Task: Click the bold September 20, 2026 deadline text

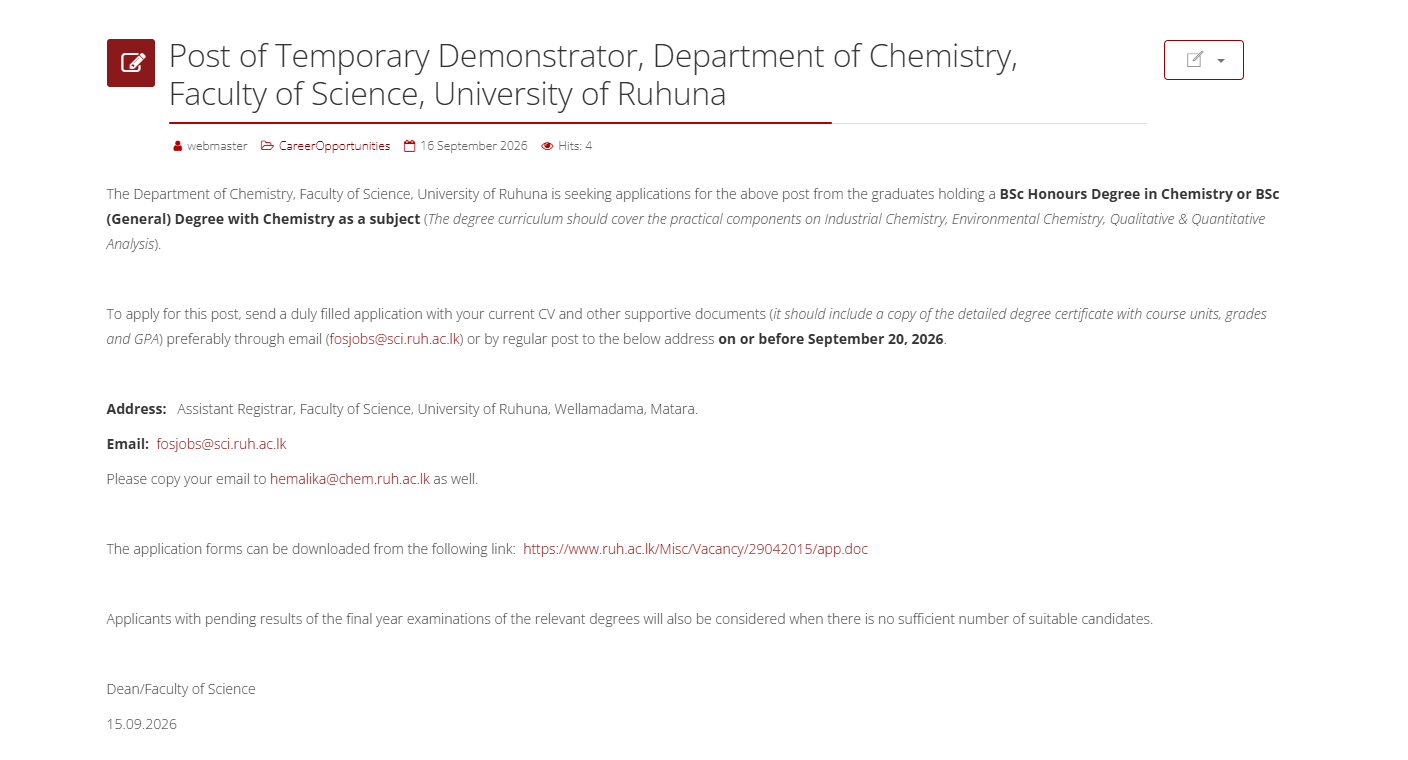Action: pos(876,339)
